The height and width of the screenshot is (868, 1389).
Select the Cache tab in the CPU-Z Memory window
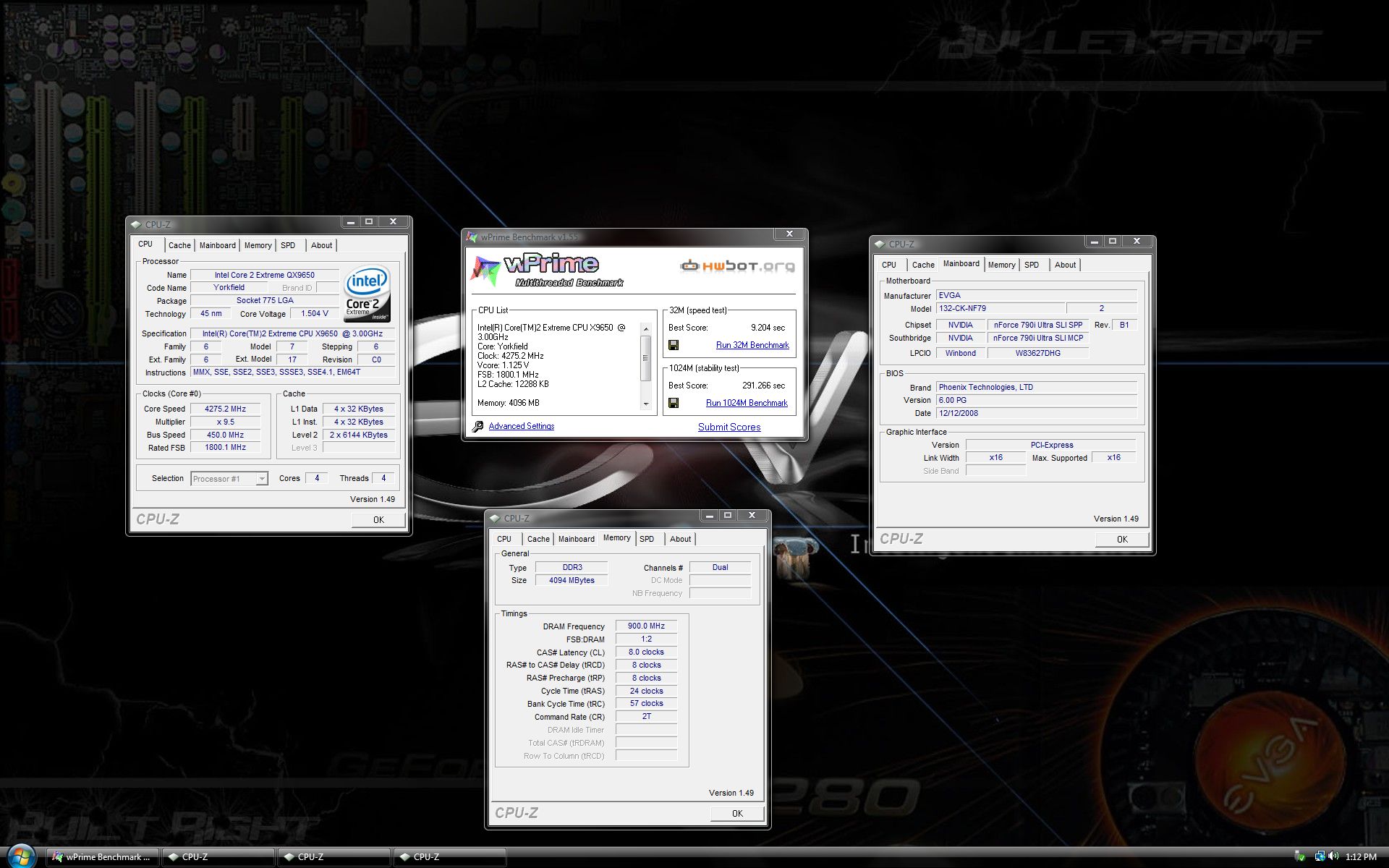click(538, 539)
